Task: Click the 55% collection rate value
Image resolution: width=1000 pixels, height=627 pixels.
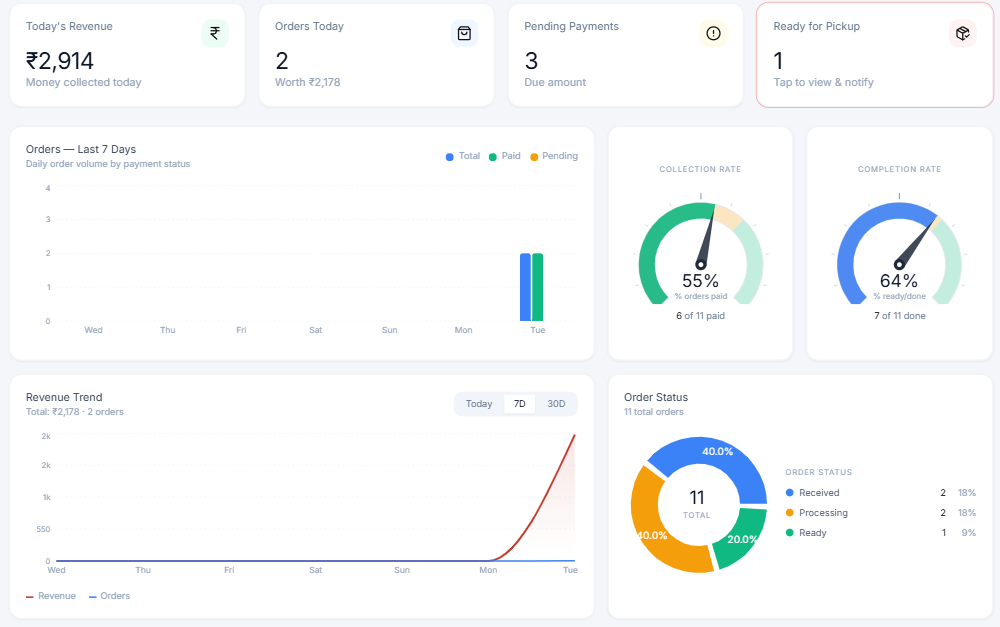Action: (x=700, y=281)
